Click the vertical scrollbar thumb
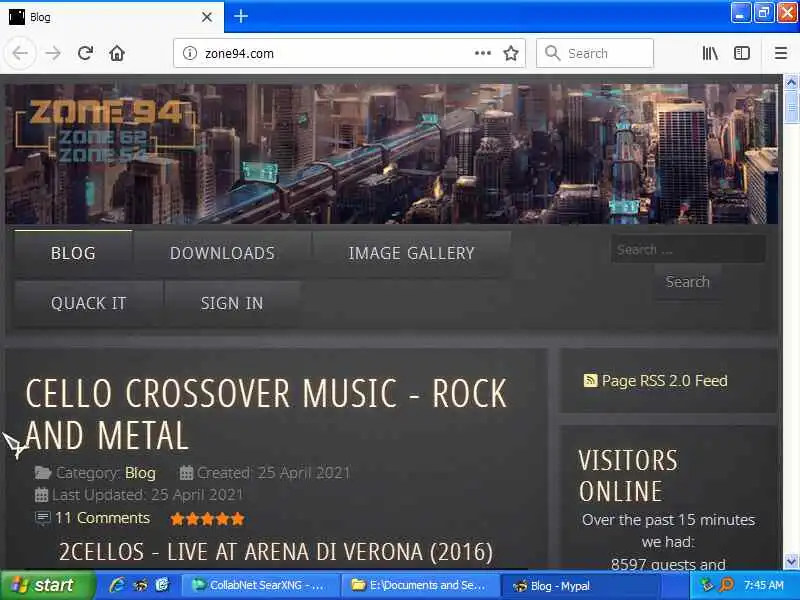The width and height of the screenshot is (800, 600). point(791,107)
